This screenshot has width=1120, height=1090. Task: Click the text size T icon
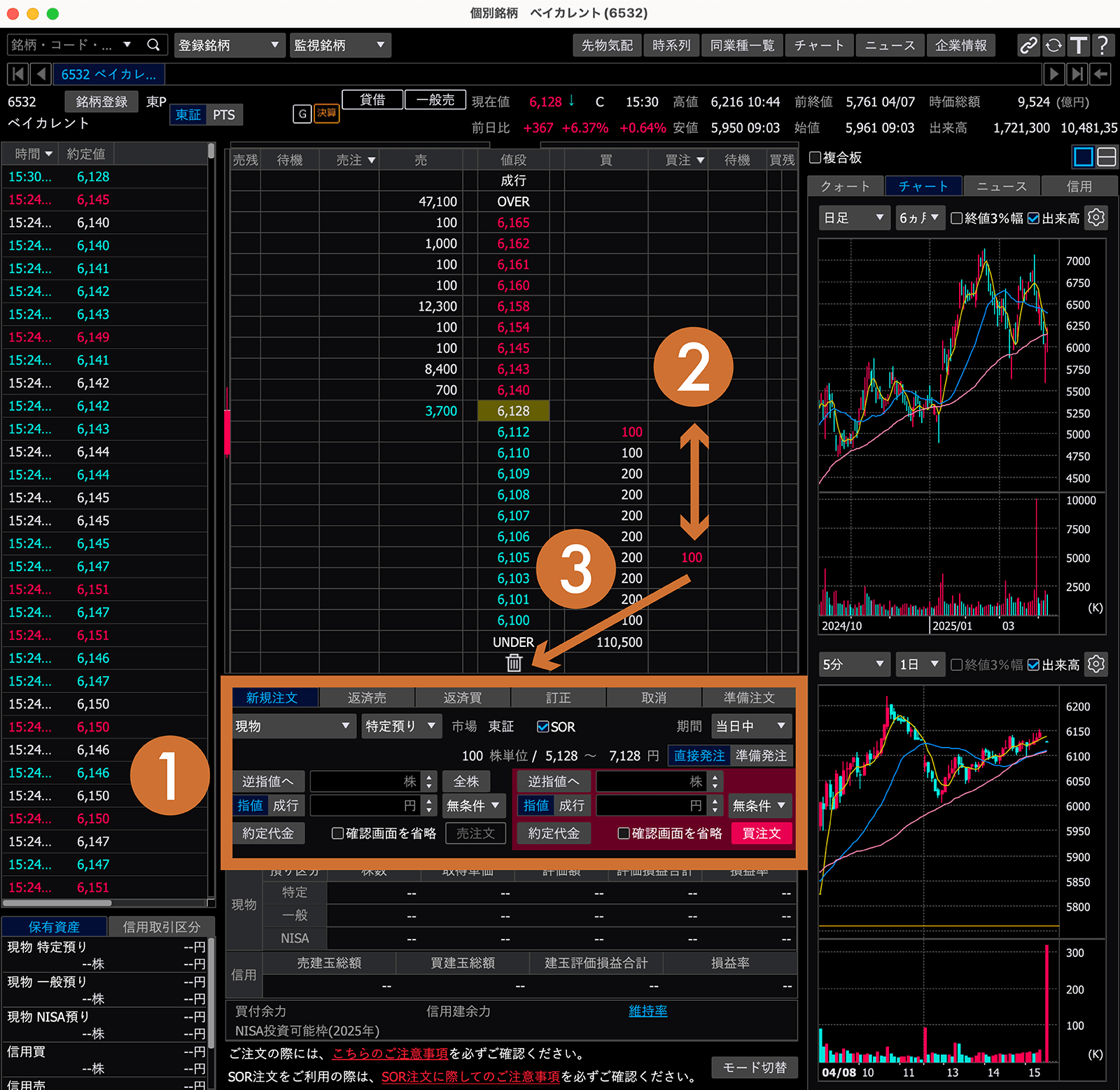click(x=1079, y=46)
